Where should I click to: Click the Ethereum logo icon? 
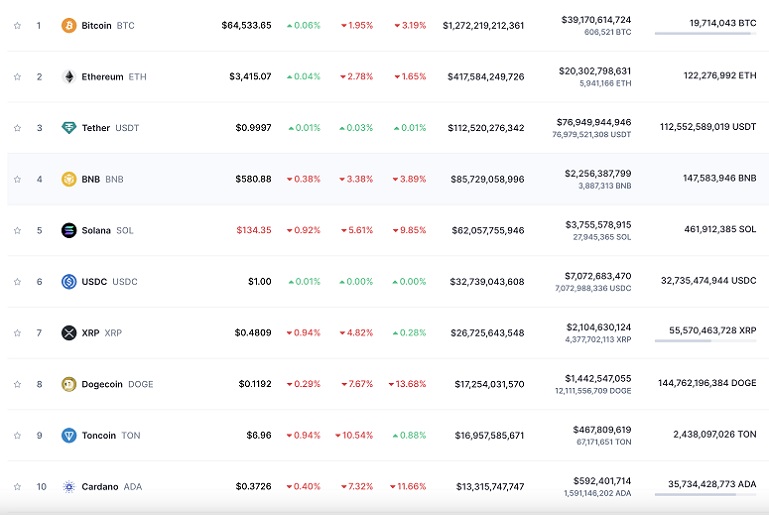69,77
